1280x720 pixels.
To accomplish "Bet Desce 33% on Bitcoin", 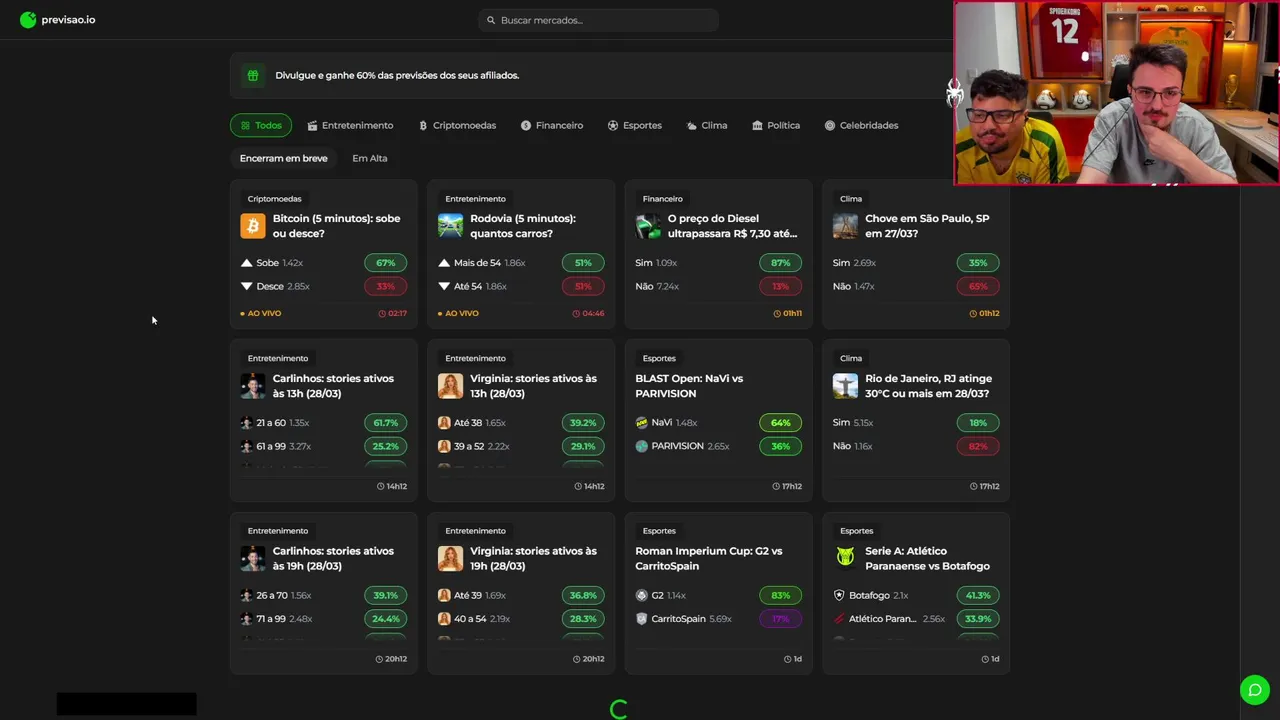I will point(385,286).
